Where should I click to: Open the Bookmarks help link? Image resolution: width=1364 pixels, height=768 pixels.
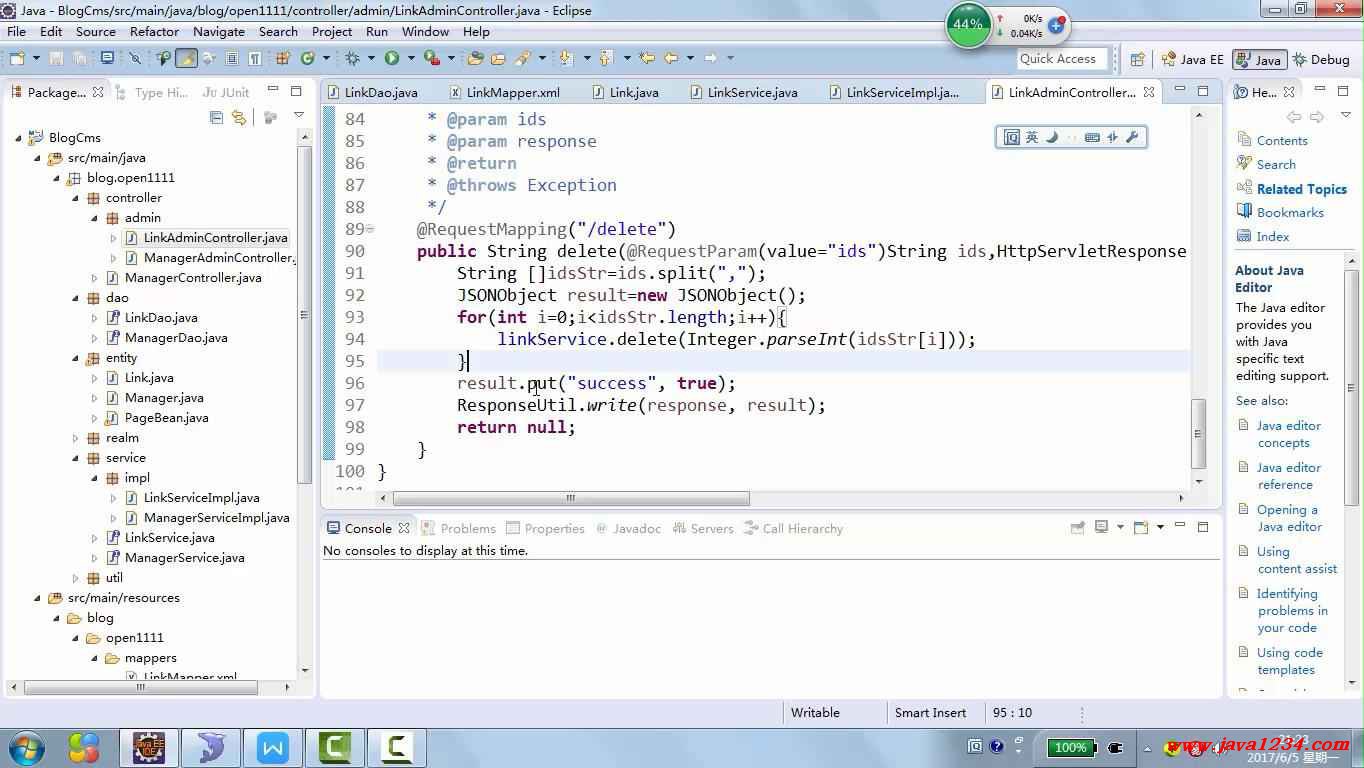1290,212
